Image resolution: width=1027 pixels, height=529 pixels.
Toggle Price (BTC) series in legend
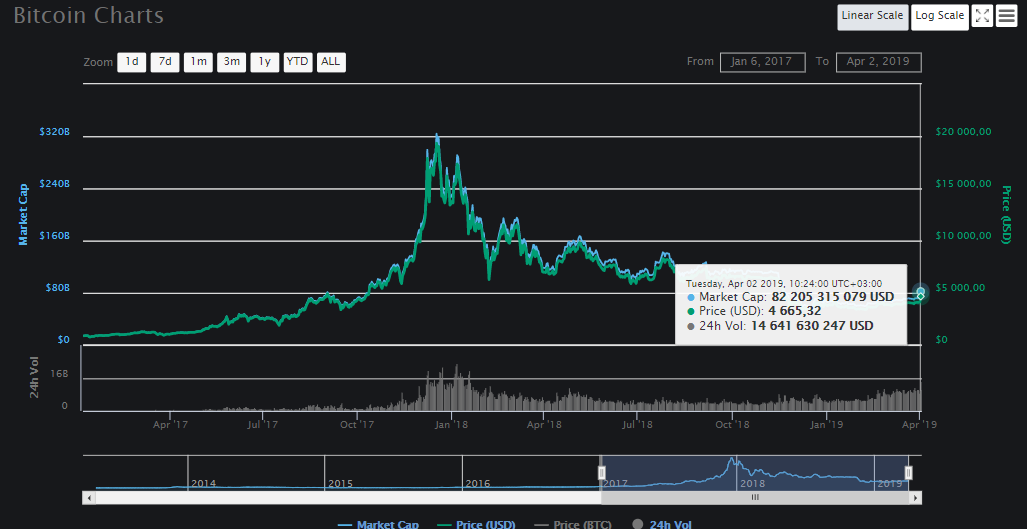click(x=573, y=524)
